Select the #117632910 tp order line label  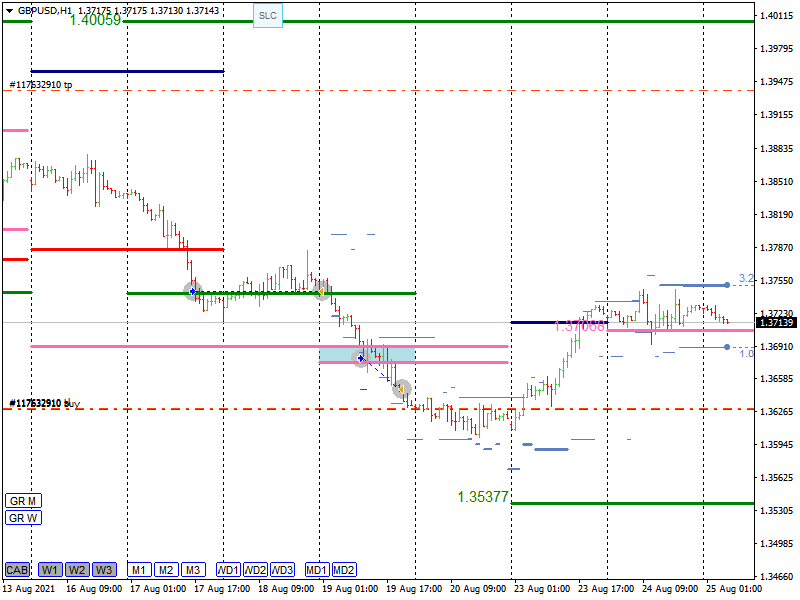[x=41, y=85]
